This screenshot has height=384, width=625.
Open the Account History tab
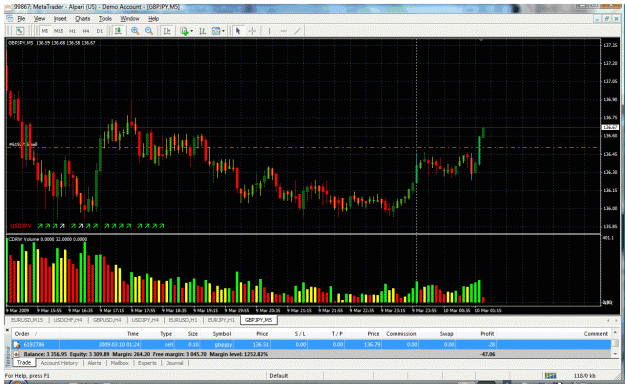(x=59, y=363)
